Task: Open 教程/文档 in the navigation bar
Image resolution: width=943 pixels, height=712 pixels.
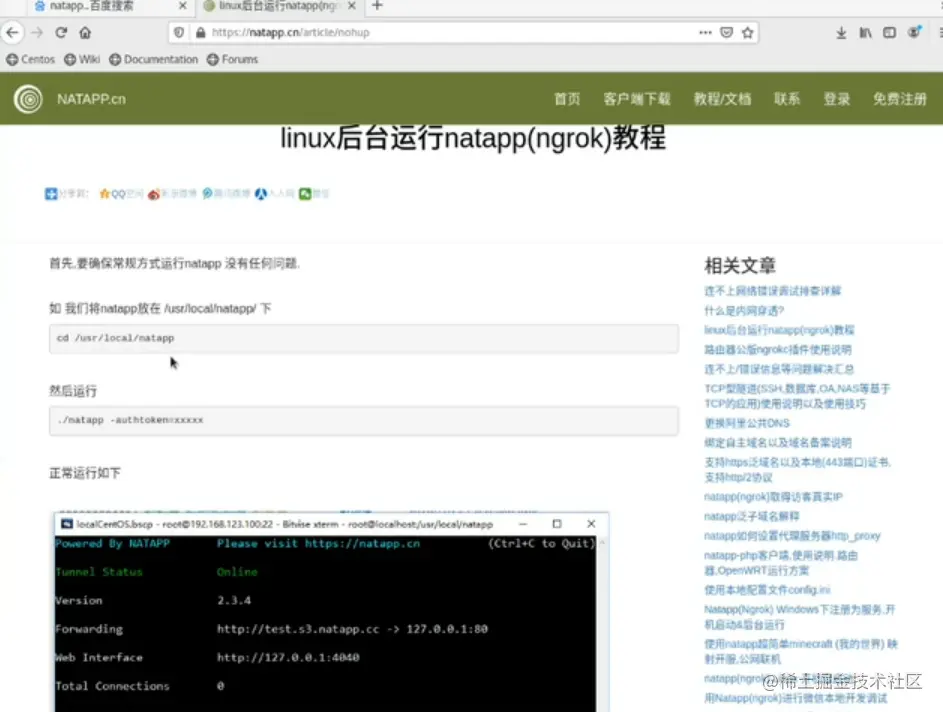Action: click(722, 99)
